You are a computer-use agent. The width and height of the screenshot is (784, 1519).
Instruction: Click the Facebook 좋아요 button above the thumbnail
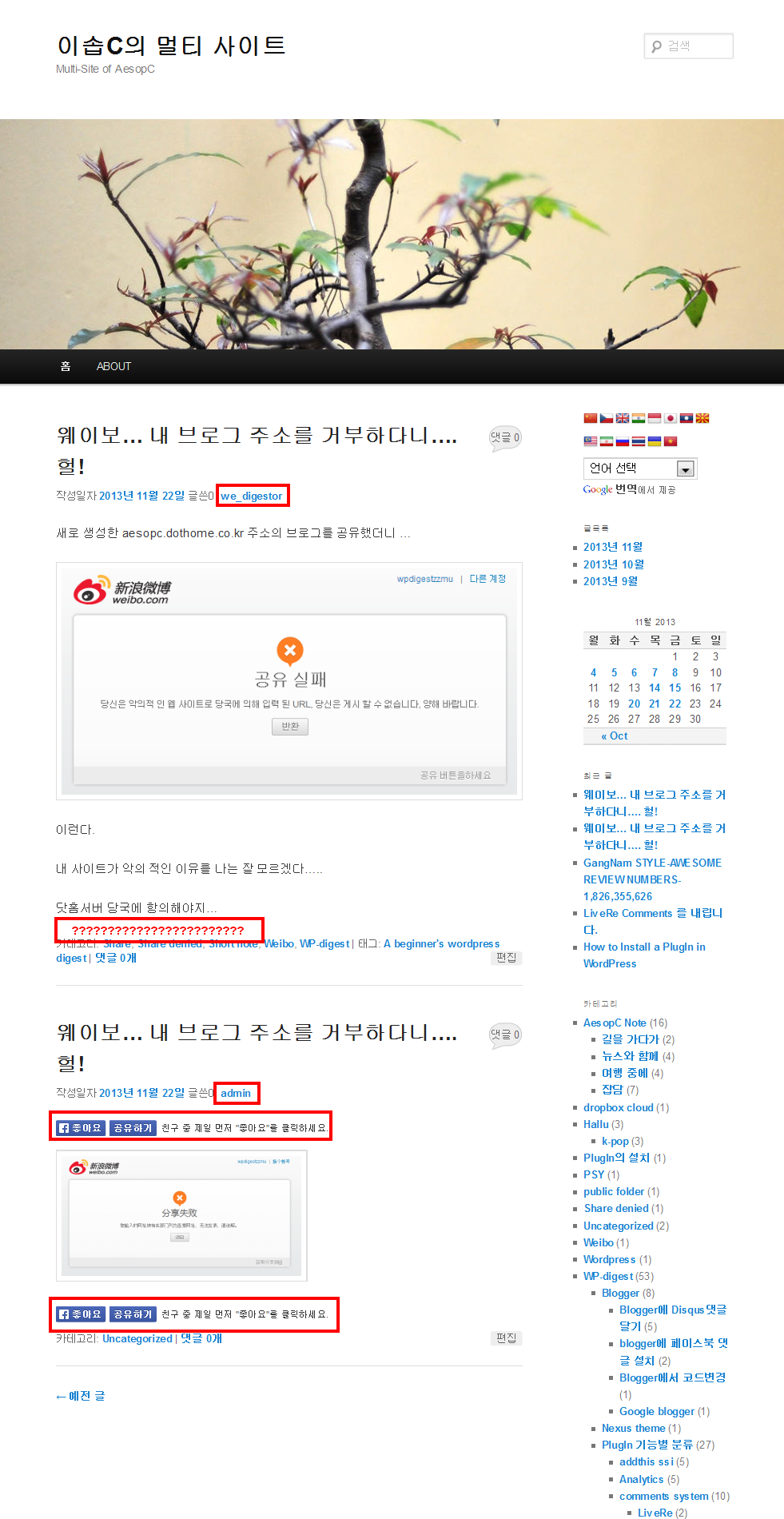[x=80, y=1128]
